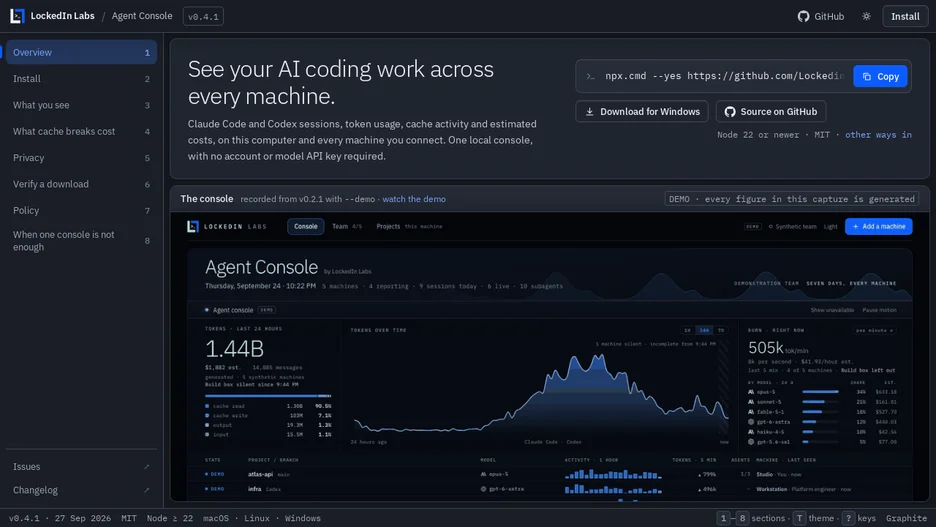Click the opus-5 model icon in by-model list

751,392
